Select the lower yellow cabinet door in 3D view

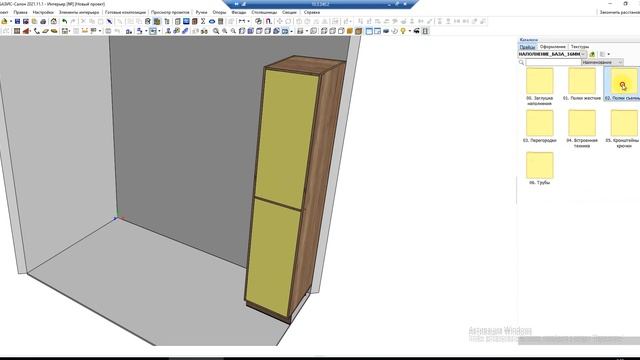[273, 257]
